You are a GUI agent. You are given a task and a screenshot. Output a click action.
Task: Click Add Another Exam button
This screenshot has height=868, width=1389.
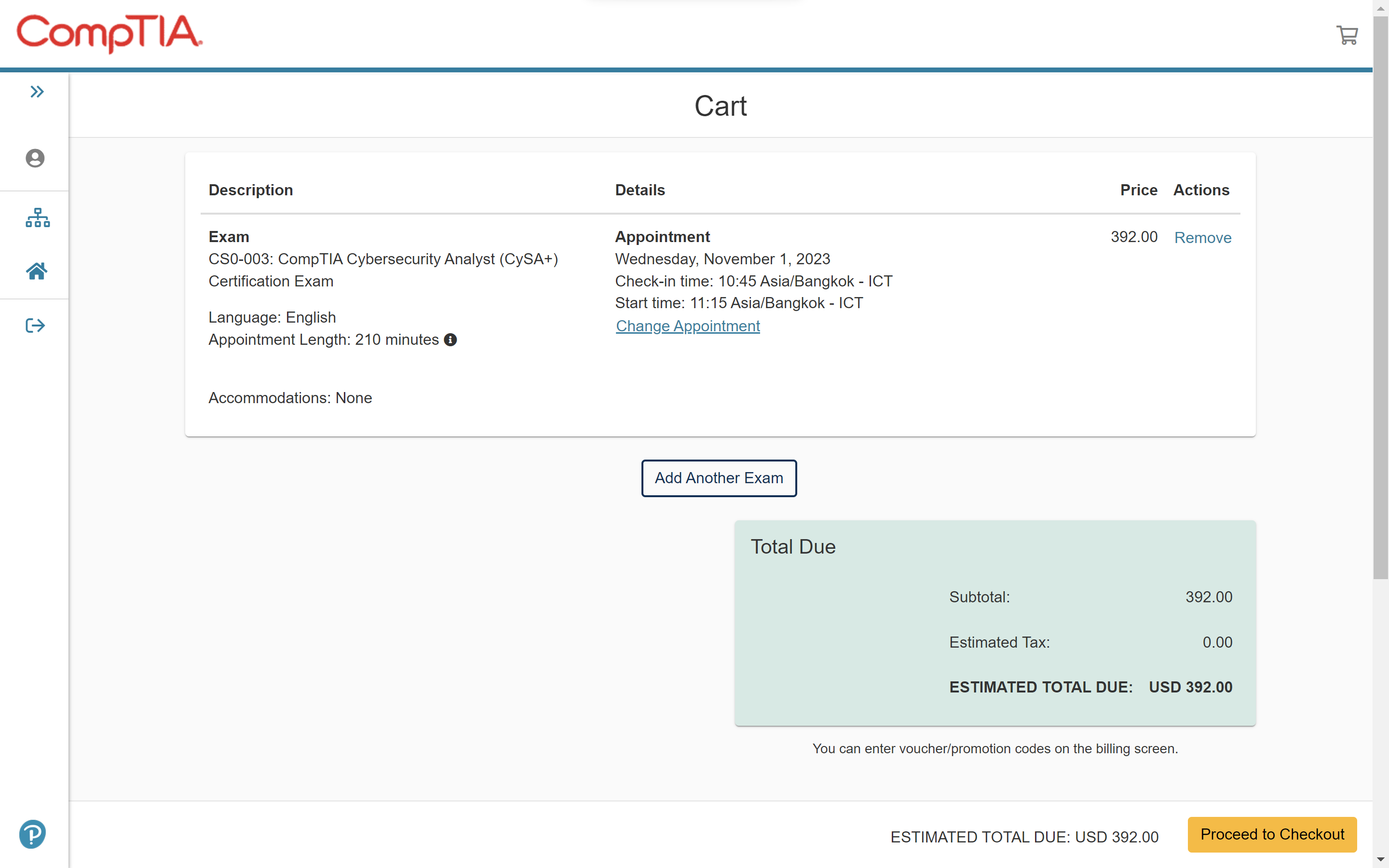point(719,477)
